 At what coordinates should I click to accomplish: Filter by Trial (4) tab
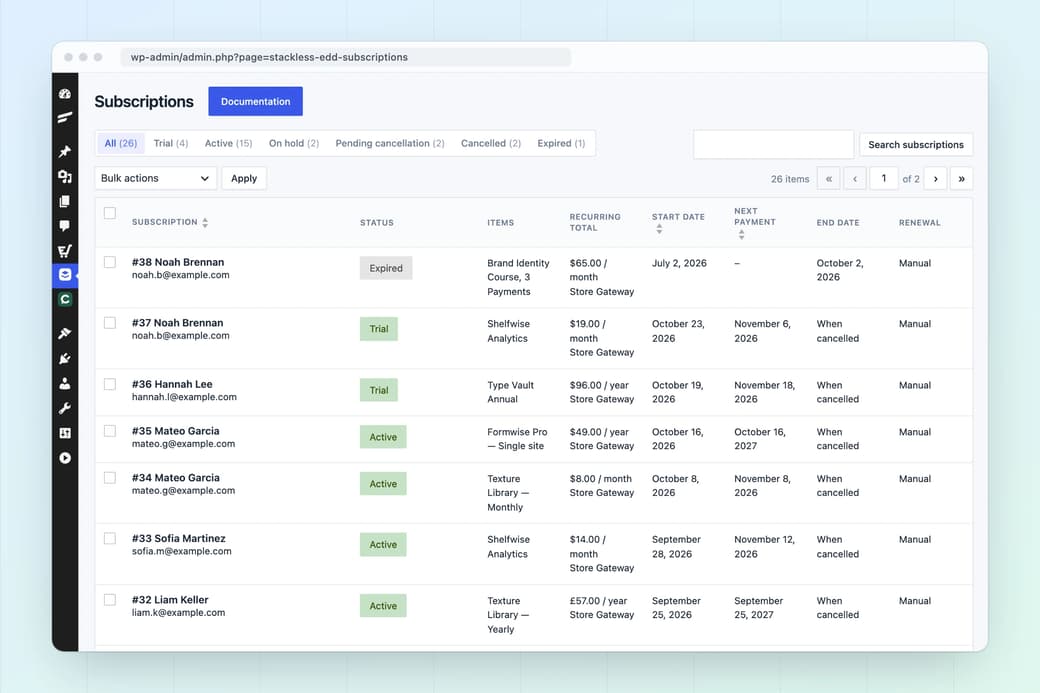pos(171,143)
